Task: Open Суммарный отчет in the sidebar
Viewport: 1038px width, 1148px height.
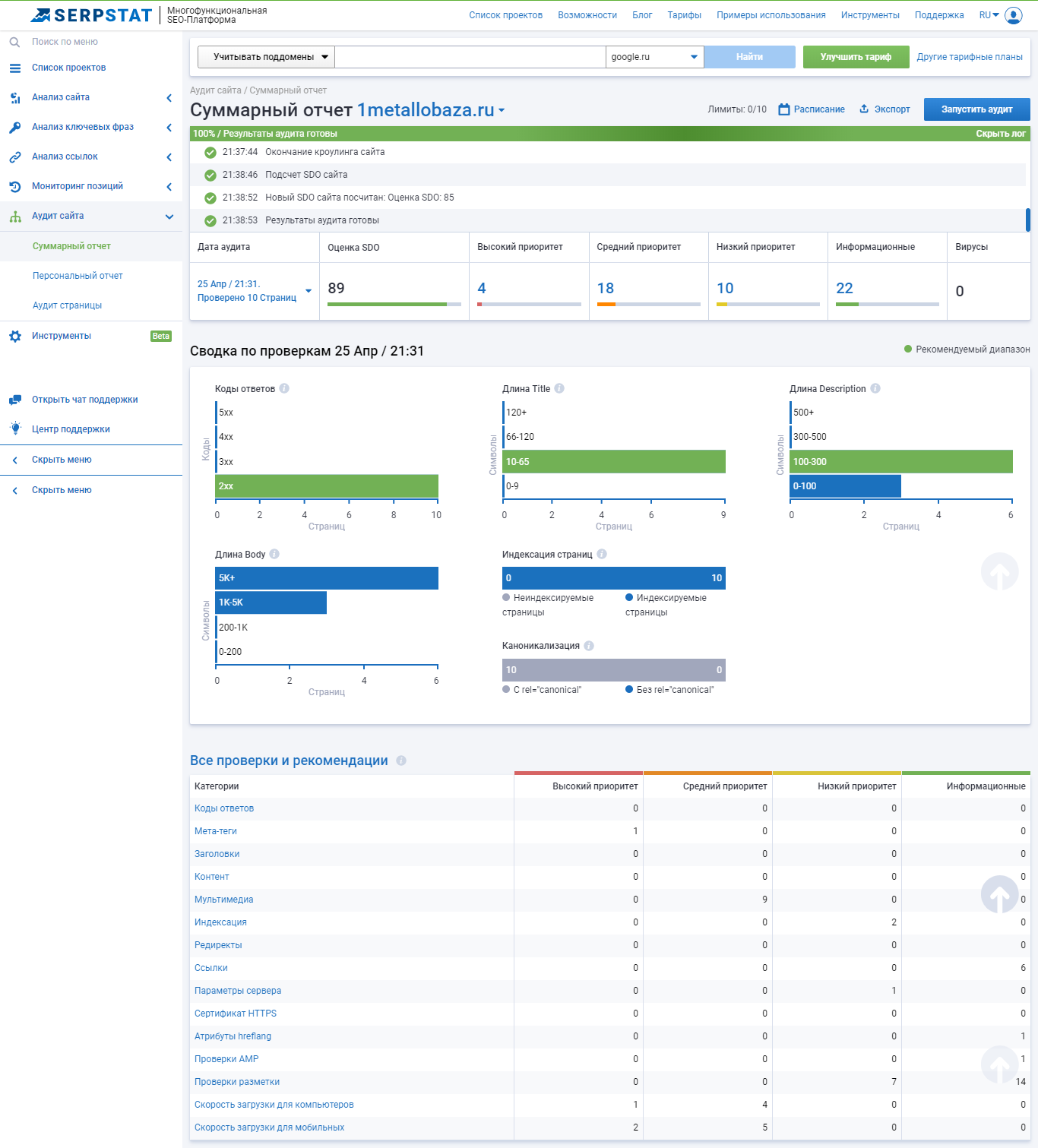Action: click(71, 246)
